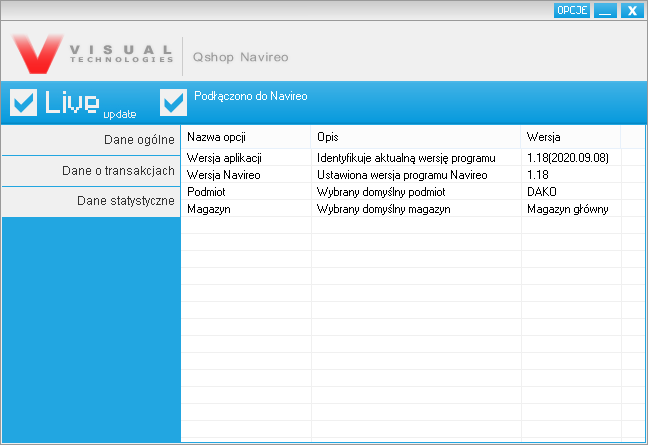
Task: Close the Qshop Navireo window
Action: coord(632,10)
